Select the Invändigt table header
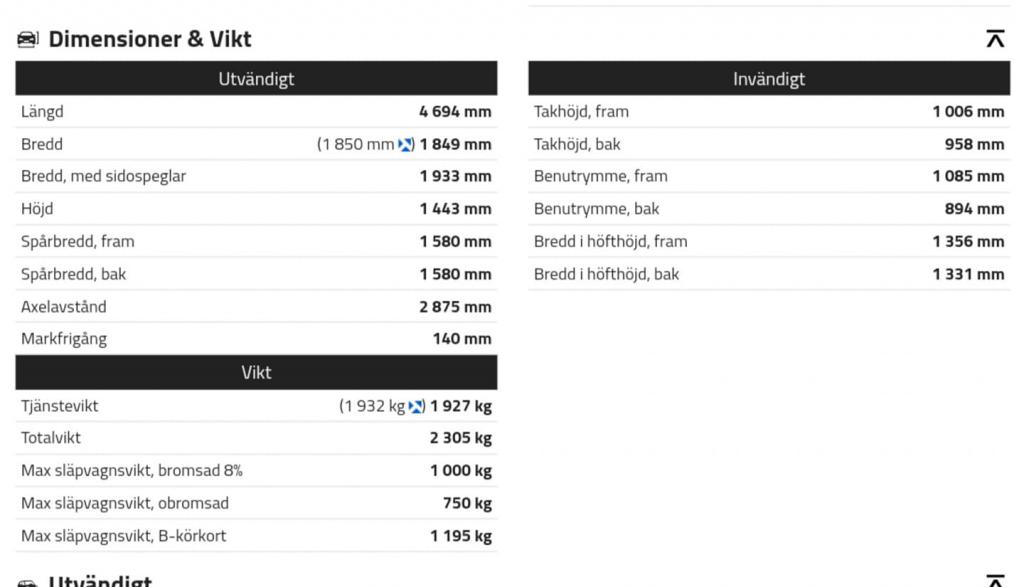 [x=769, y=78]
